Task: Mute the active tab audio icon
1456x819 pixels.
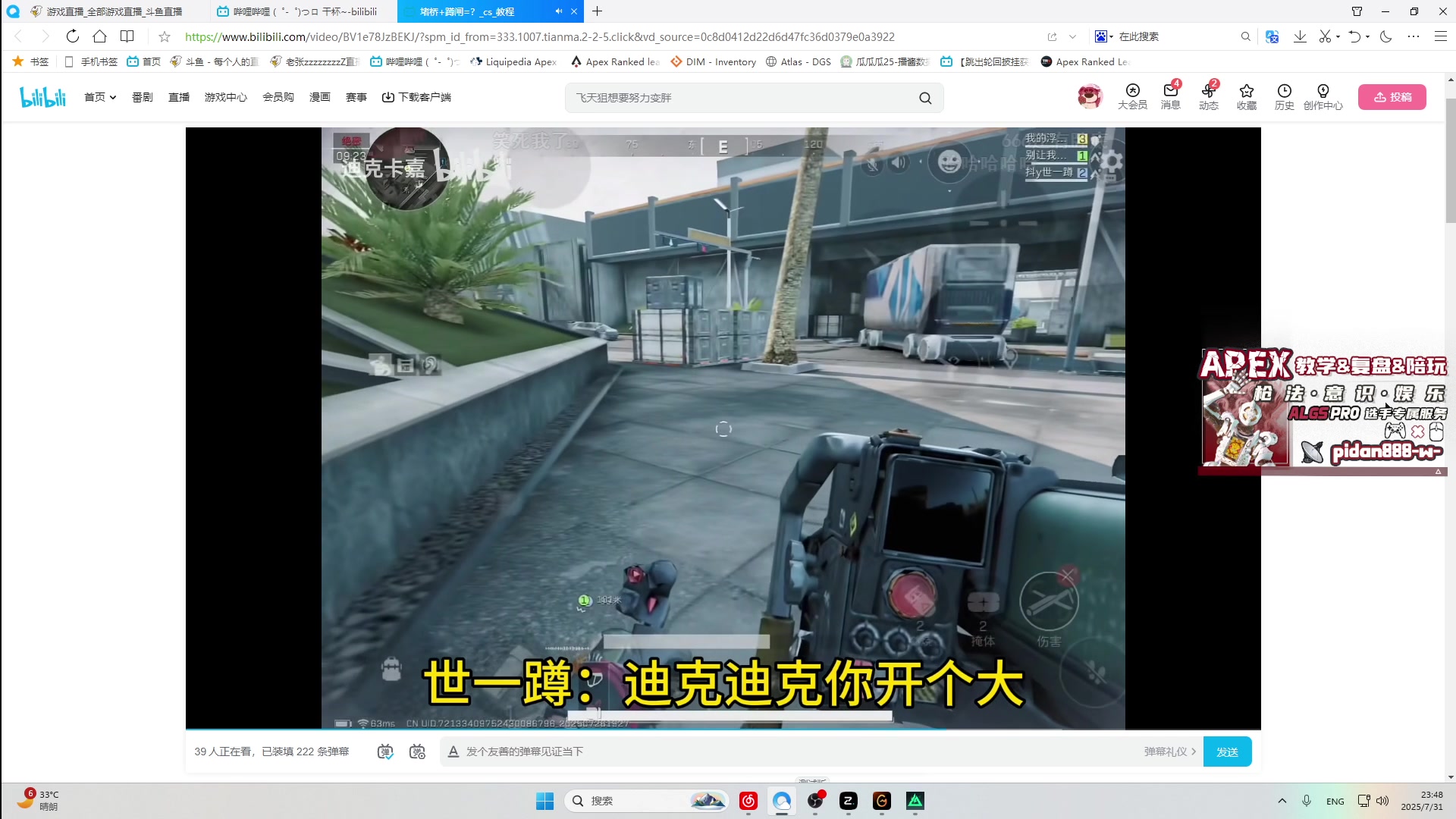Action: click(x=559, y=11)
